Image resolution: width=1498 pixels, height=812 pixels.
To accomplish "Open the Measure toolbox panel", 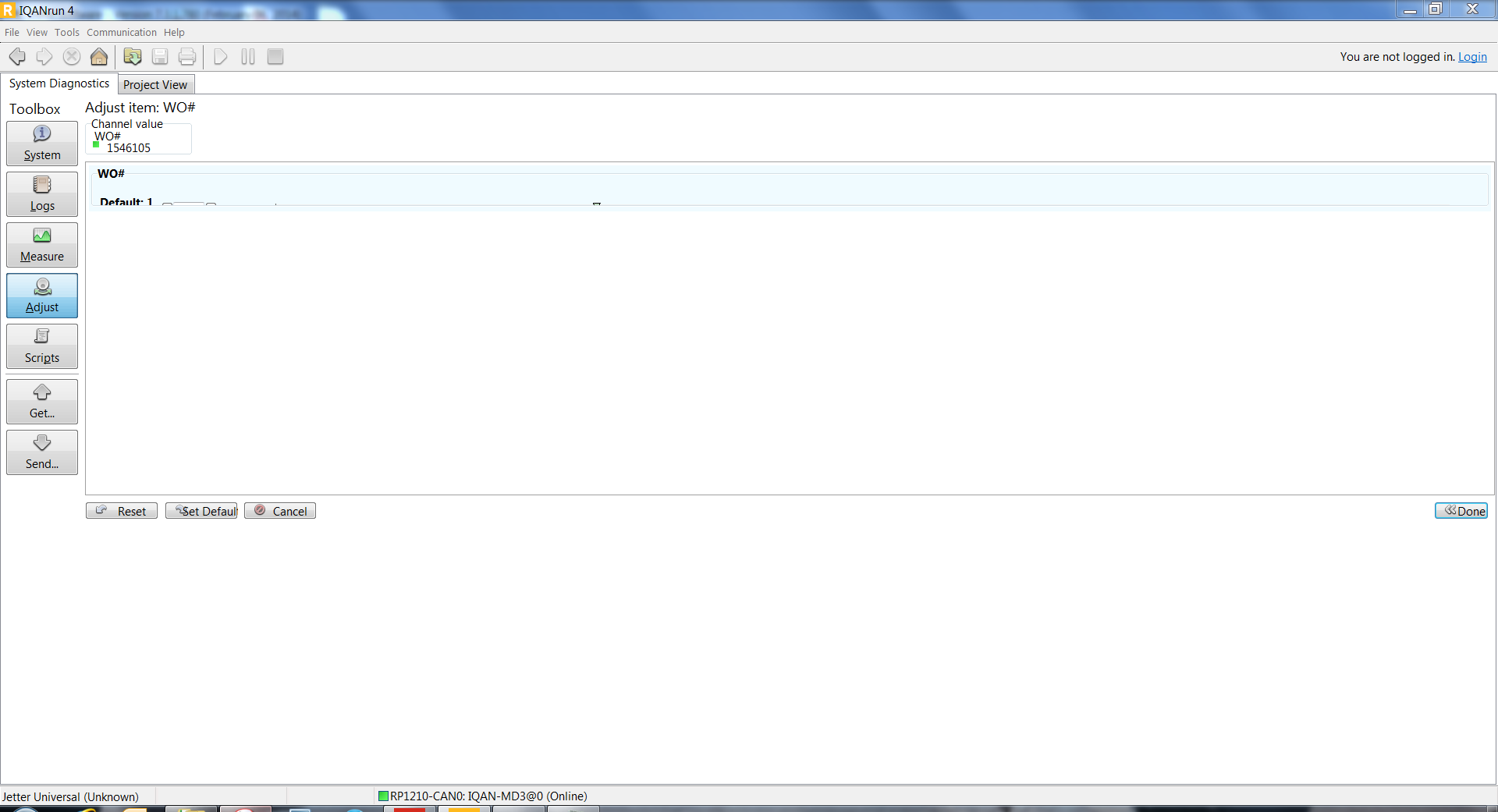I will (42, 245).
